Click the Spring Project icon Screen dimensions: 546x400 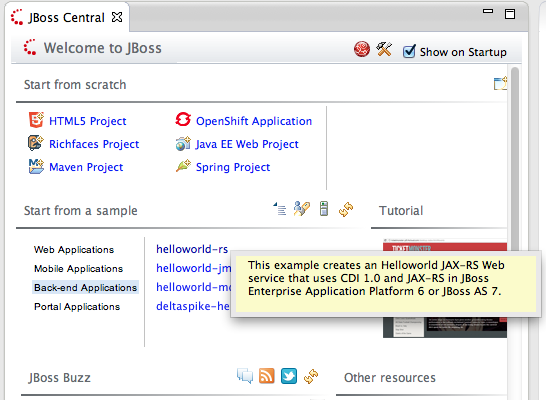pyautogui.click(x=183, y=166)
